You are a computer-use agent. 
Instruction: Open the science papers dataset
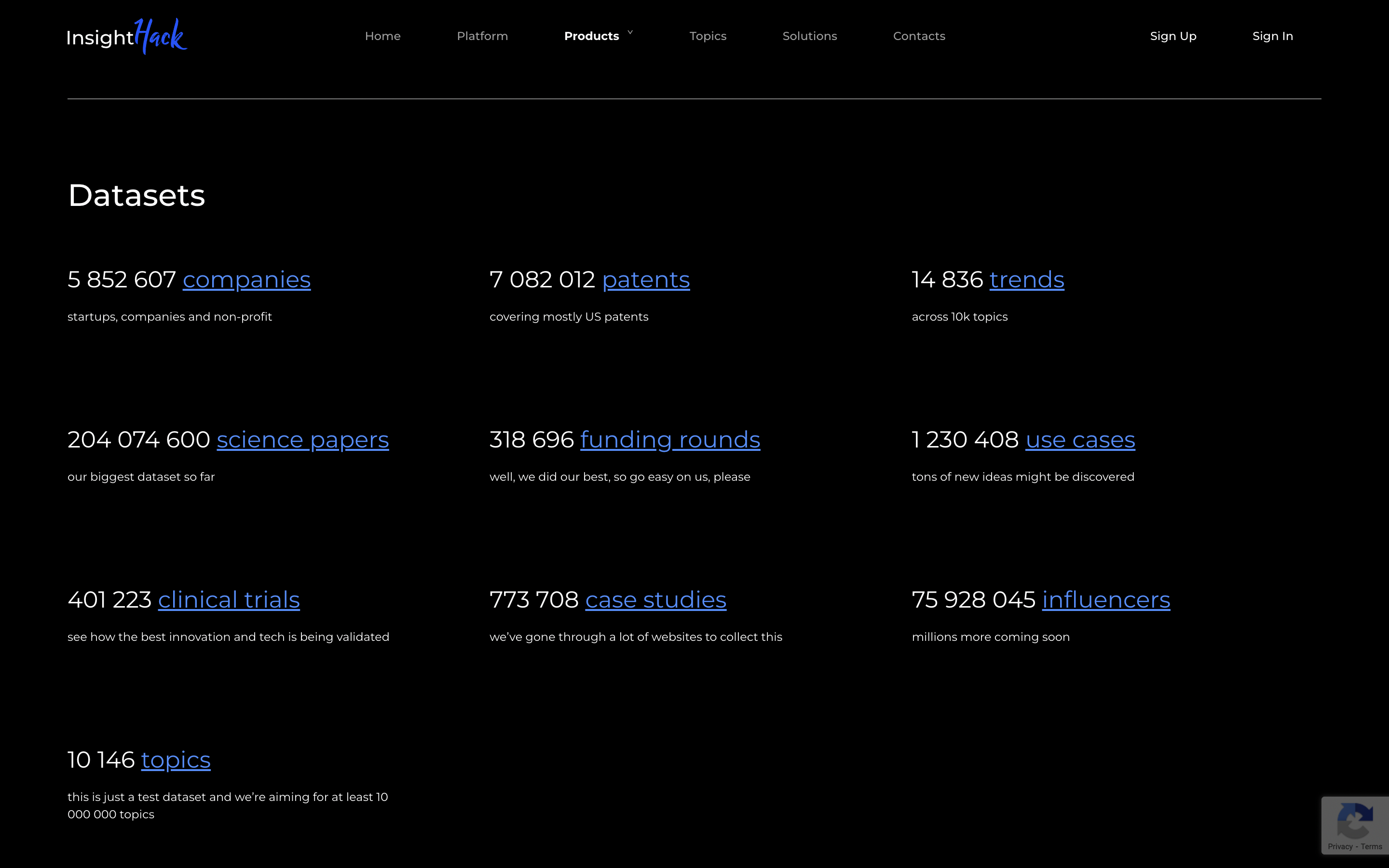pos(302,440)
